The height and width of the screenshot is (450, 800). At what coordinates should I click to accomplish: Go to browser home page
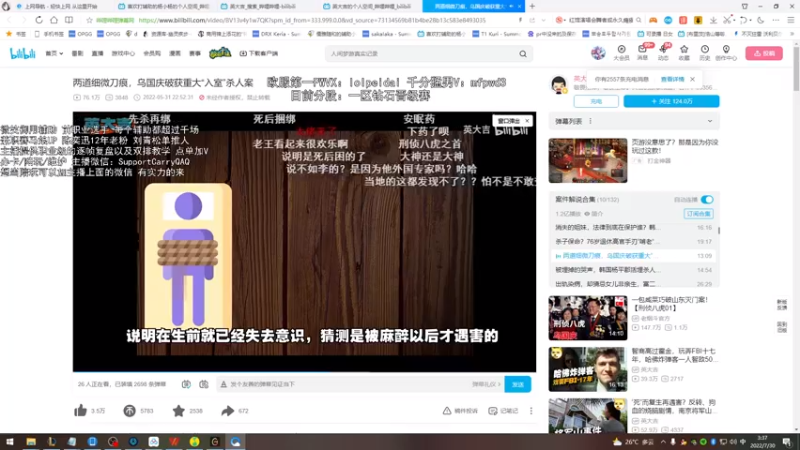pos(54,20)
